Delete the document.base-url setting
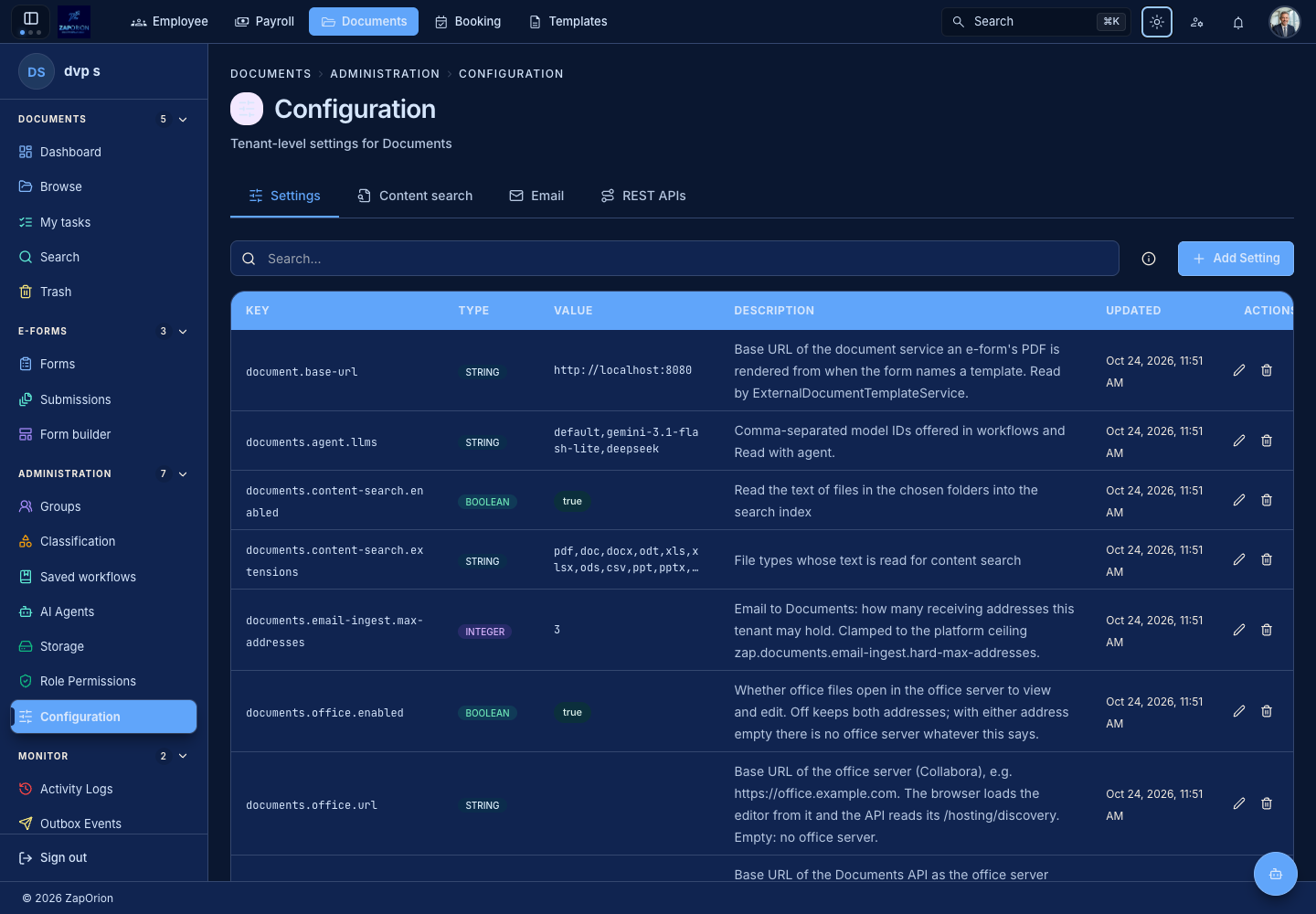Viewport: 1316px width, 914px height. click(1267, 370)
